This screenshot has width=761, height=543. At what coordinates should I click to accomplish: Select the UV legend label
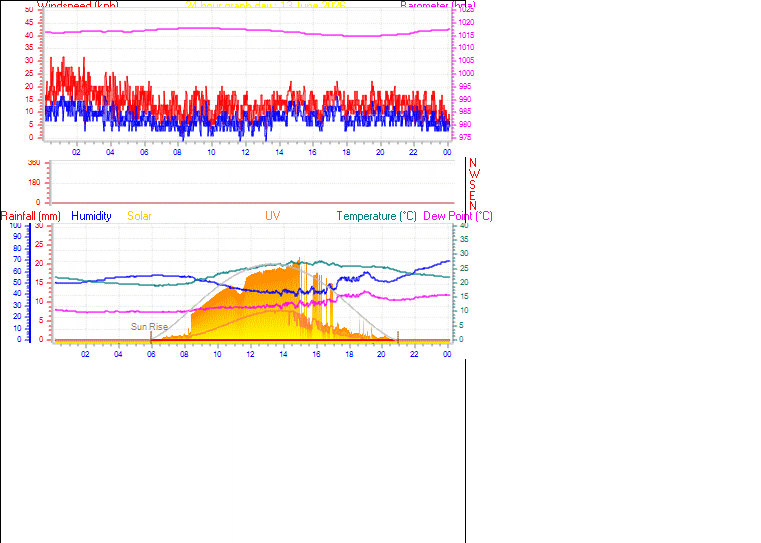(x=273, y=216)
